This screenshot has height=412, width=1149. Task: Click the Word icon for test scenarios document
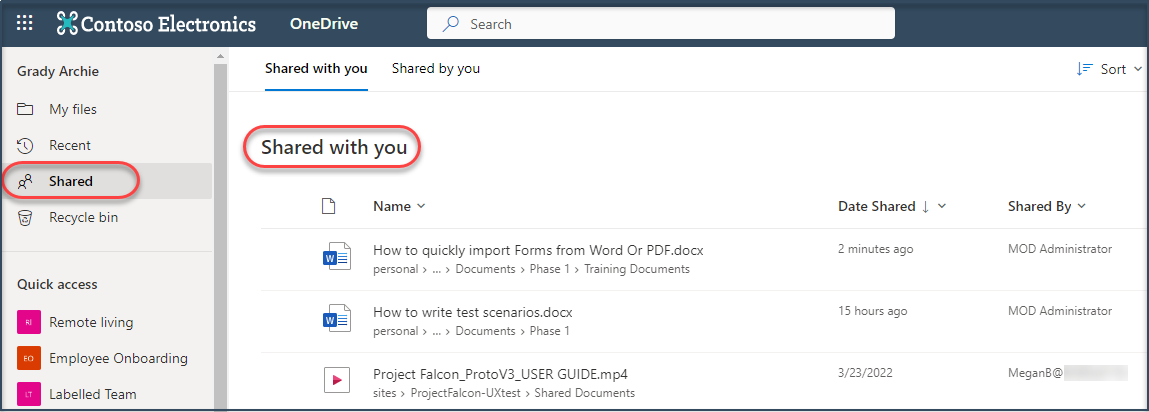pyautogui.click(x=336, y=319)
